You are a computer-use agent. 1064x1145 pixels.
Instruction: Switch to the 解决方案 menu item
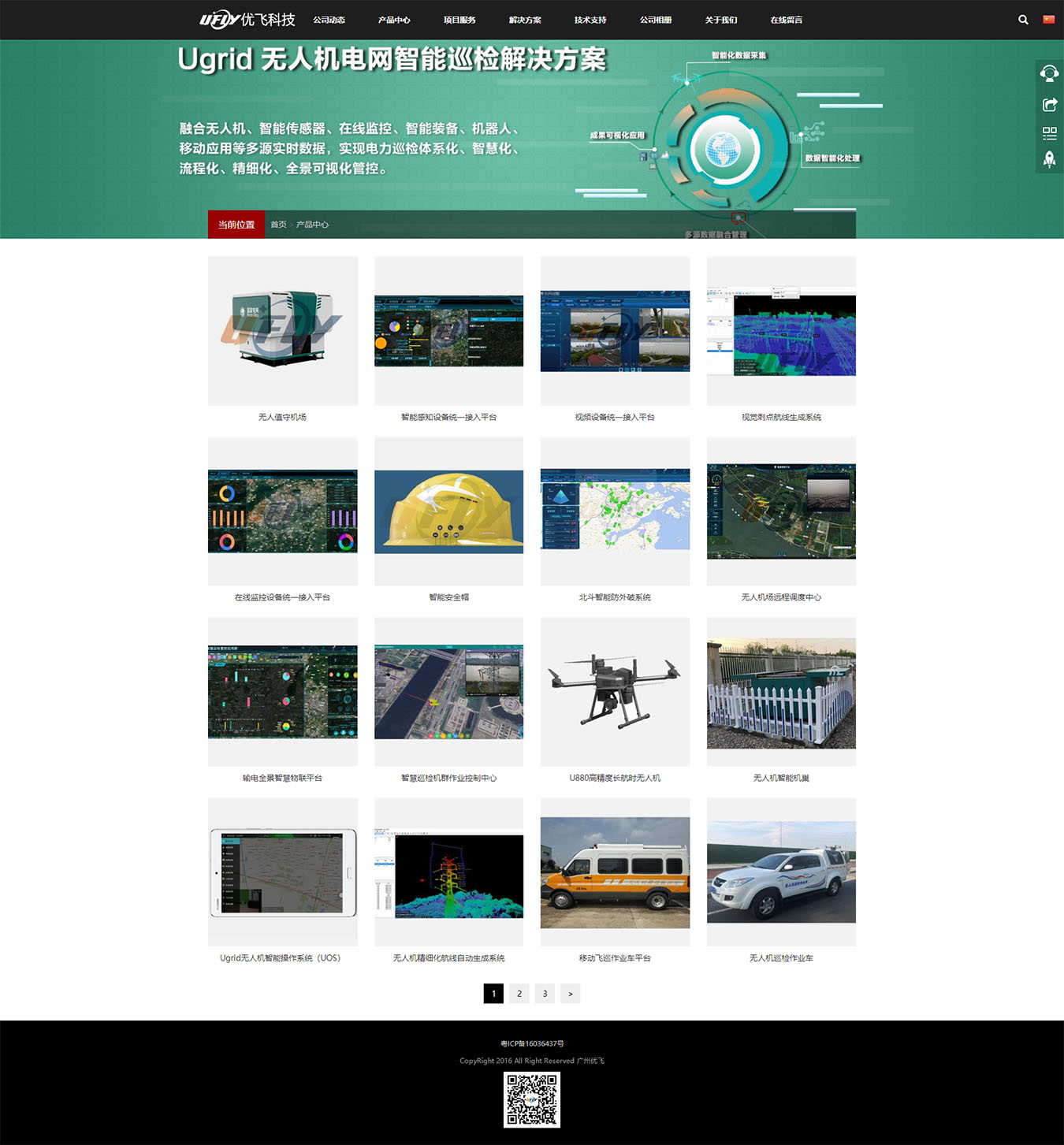tap(524, 20)
